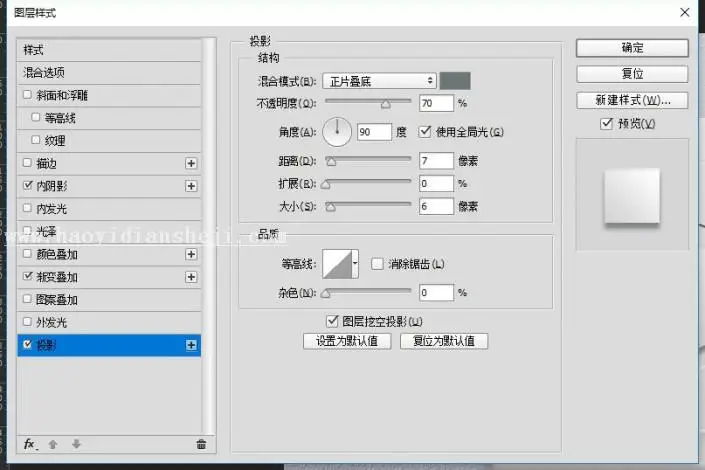Click the 大小 value field

436,206
